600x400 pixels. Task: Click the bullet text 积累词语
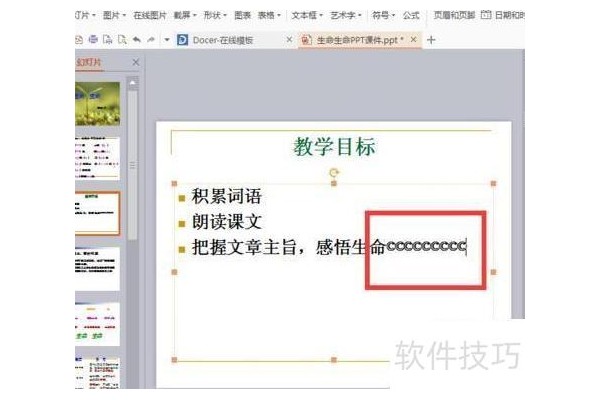pyautogui.click(x=227, y=196)
